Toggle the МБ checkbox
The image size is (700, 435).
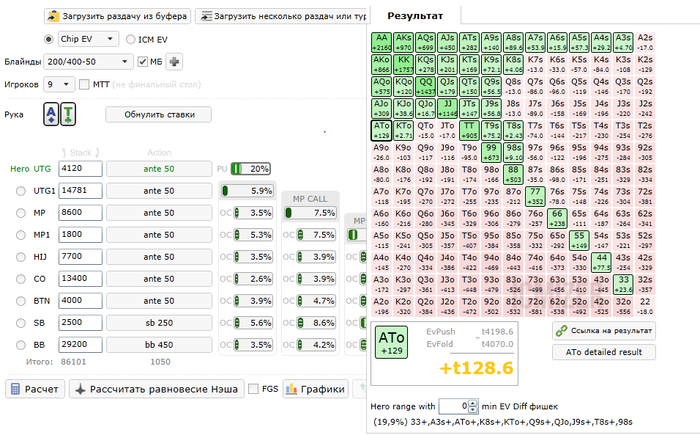[x=142, y=62]
